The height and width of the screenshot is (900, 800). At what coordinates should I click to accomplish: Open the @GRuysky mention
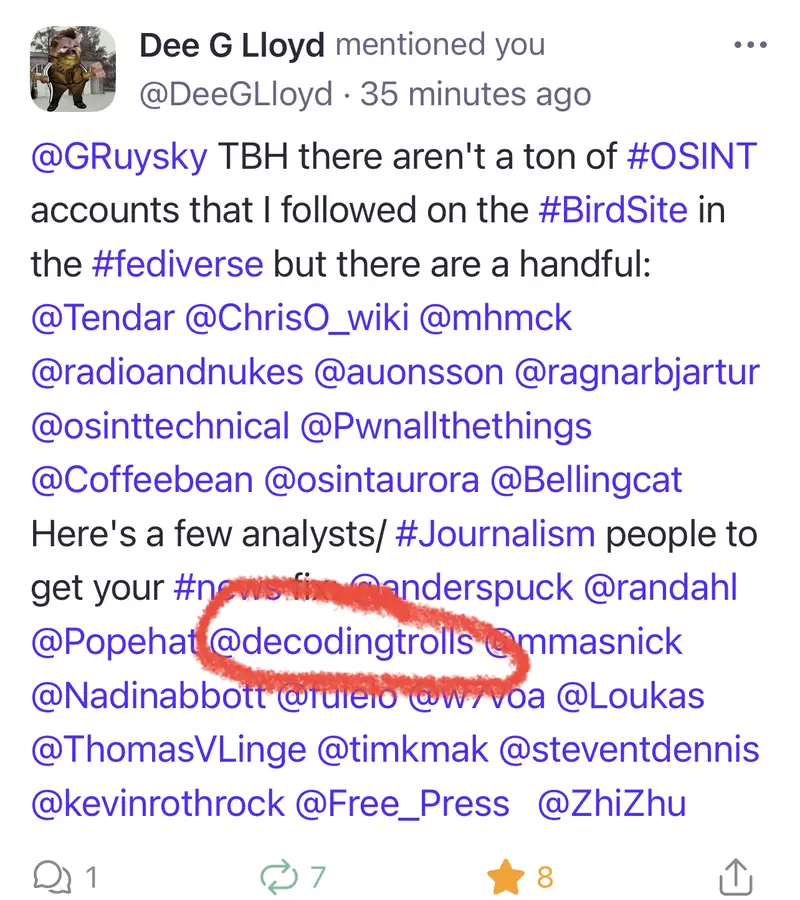(x=120, y=157)
